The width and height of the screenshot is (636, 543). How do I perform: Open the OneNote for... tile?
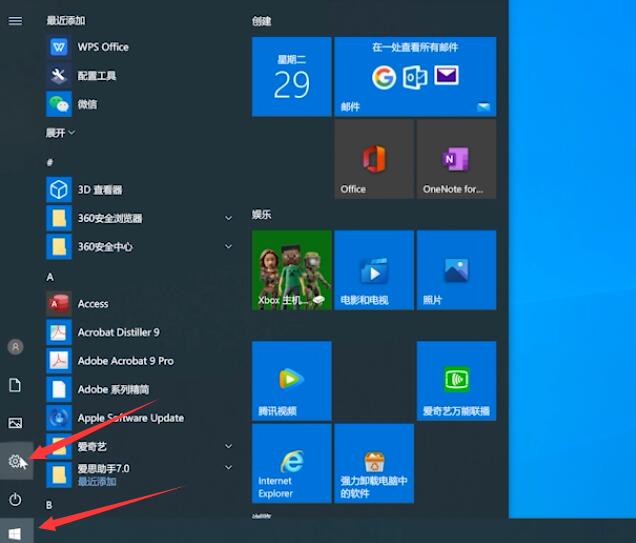[x=456, y=159]
